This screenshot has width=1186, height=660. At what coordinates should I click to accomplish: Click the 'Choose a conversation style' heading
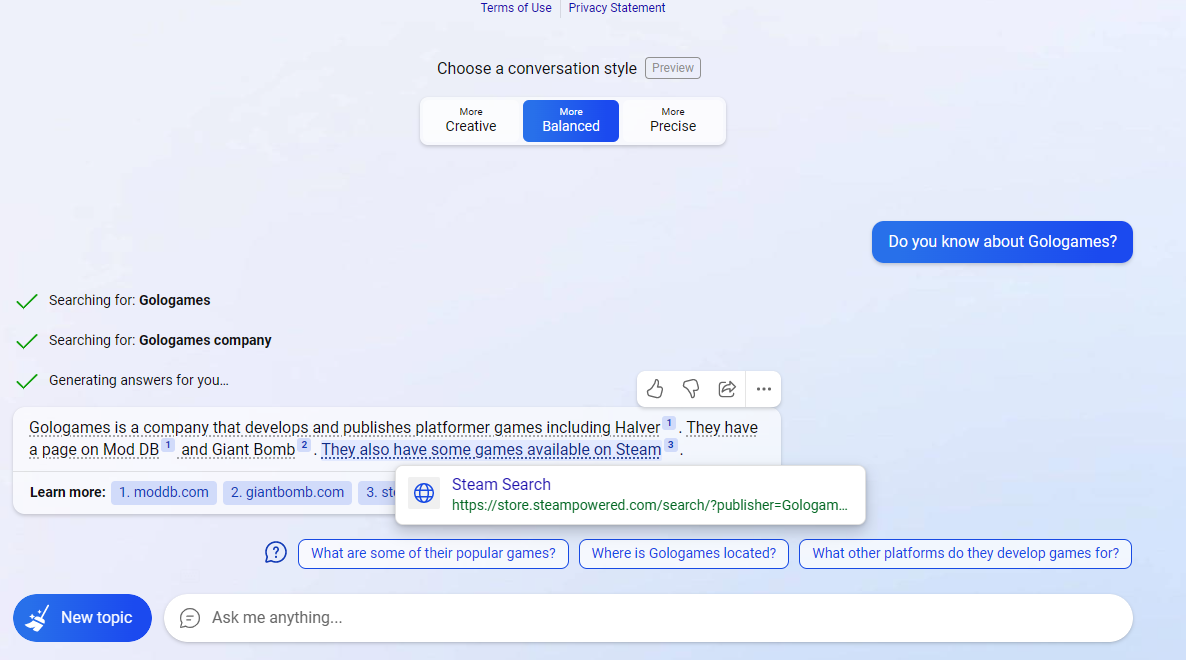(x=537, y=69)
